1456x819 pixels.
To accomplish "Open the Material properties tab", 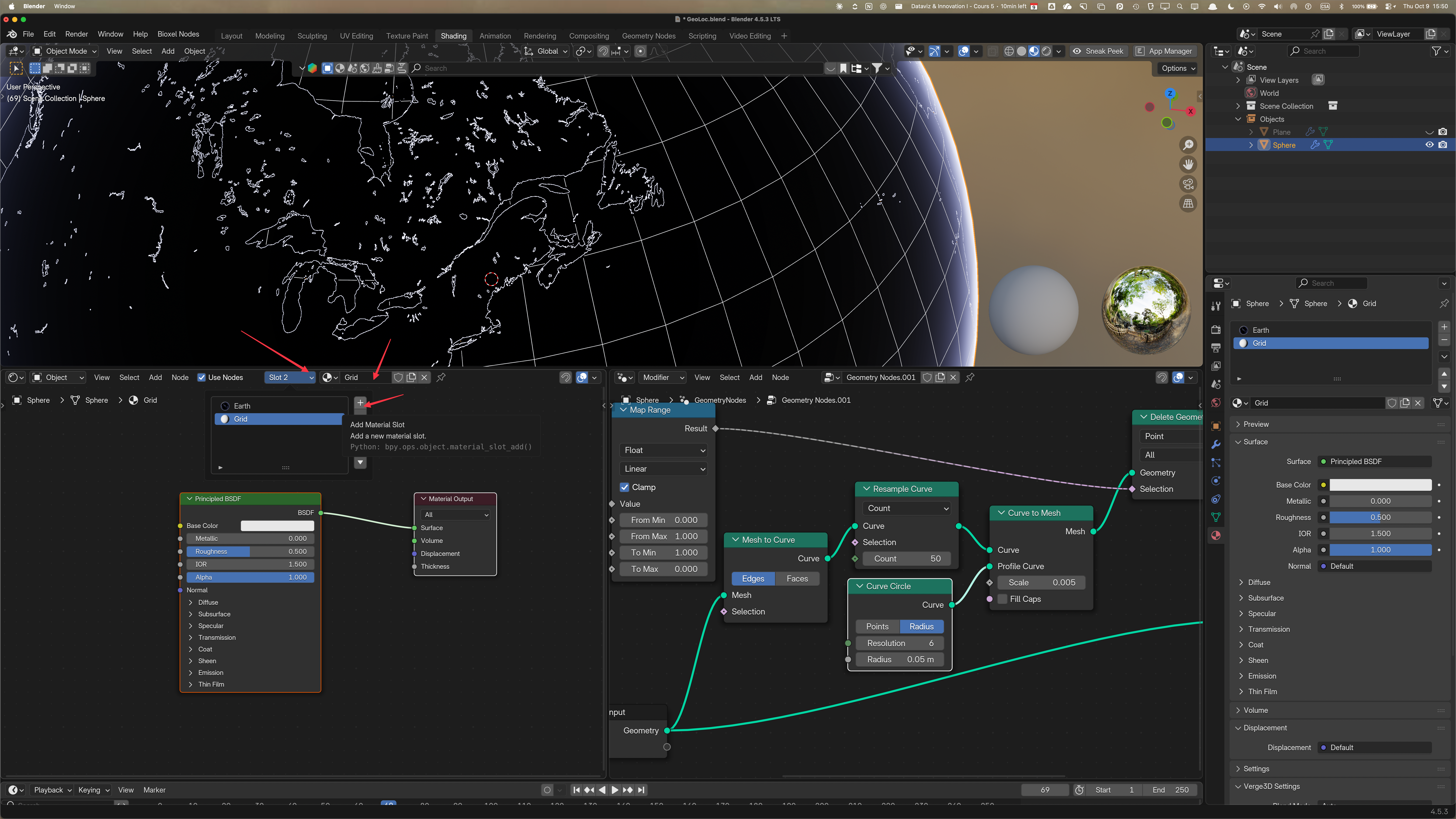I will click(x=1216, y=535).
